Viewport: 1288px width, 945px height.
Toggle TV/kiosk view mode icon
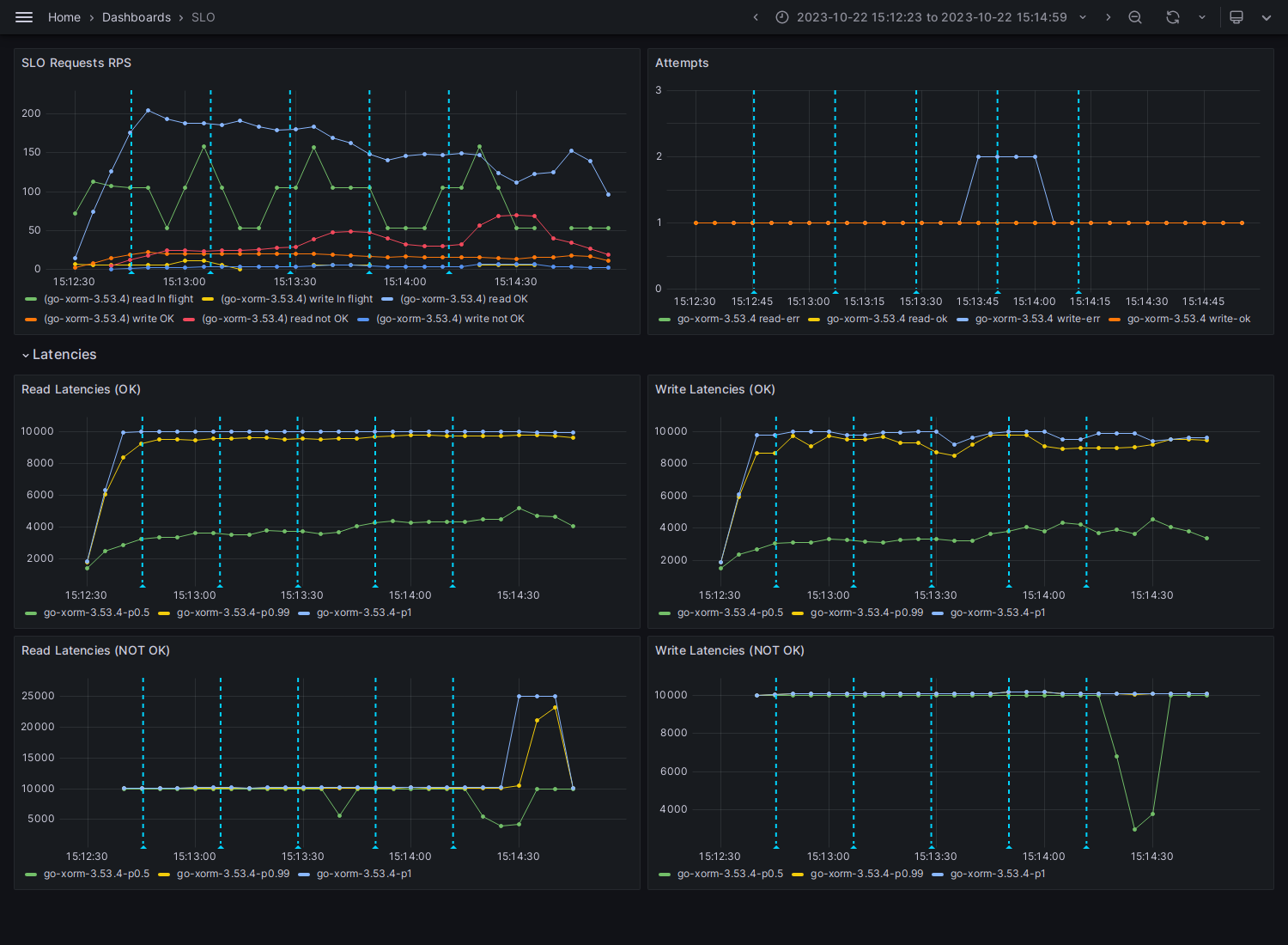1236,17
